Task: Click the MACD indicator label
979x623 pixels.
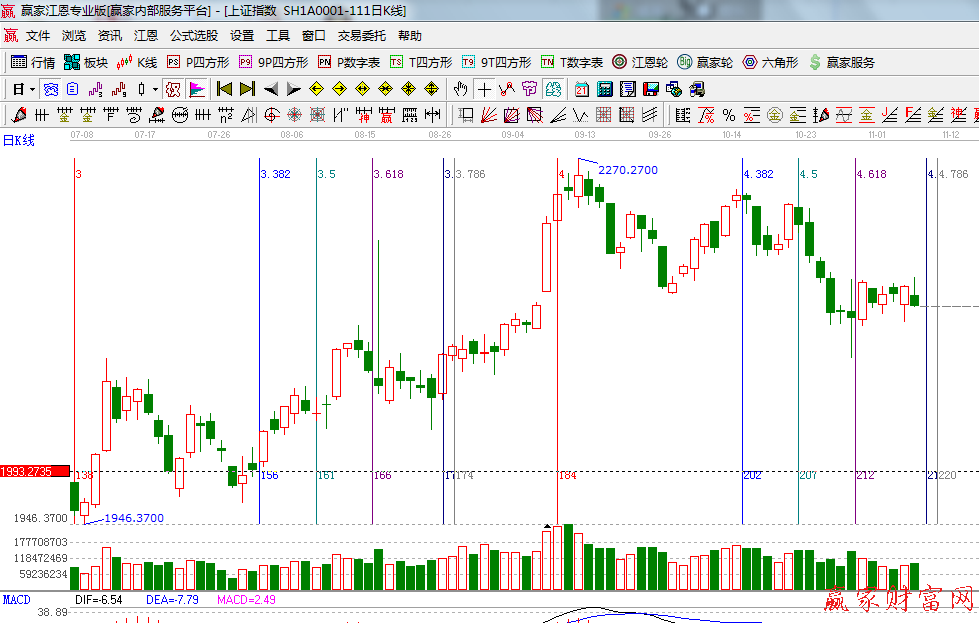Action: click(16, 600)
